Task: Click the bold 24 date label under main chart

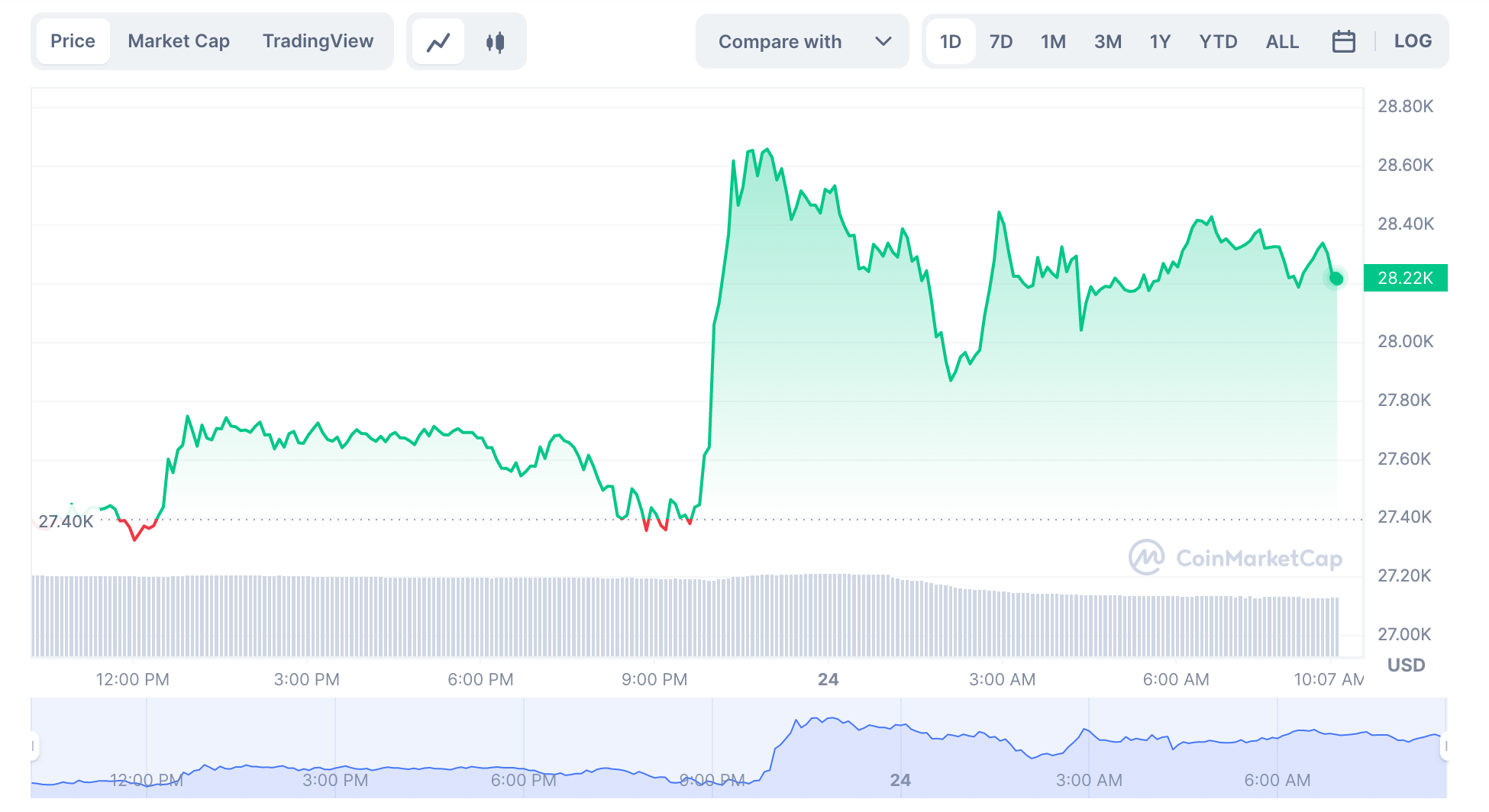Action: [x=828, y=679]
